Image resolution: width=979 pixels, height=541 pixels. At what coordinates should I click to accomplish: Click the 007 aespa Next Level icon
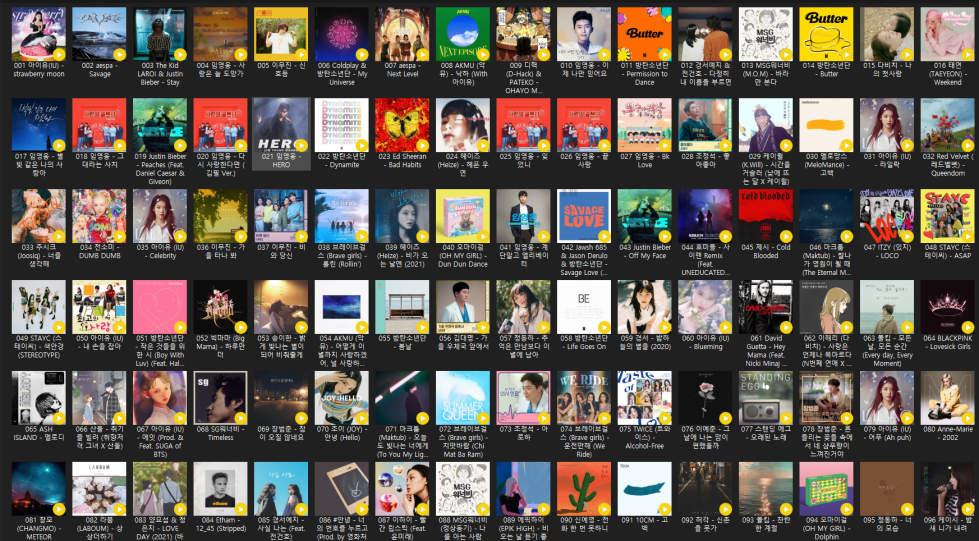402,34
